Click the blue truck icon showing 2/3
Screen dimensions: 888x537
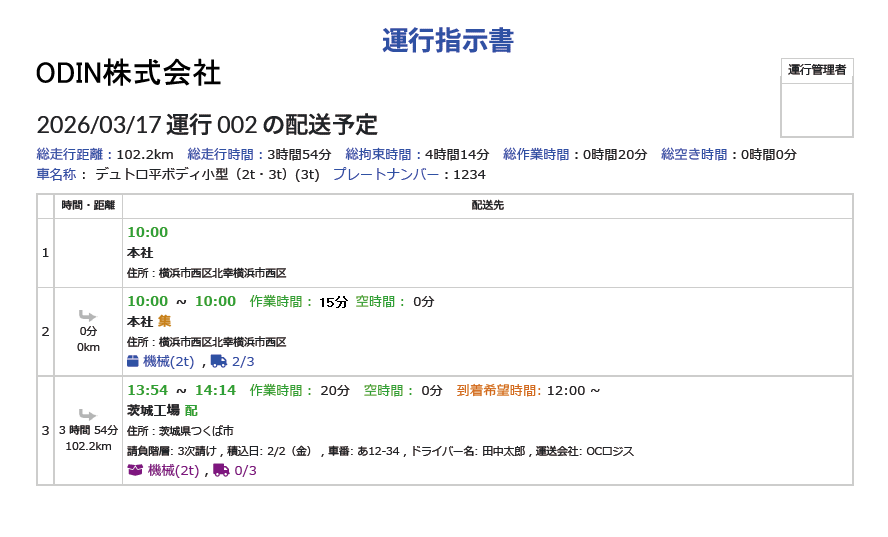[x=219, y=361]
